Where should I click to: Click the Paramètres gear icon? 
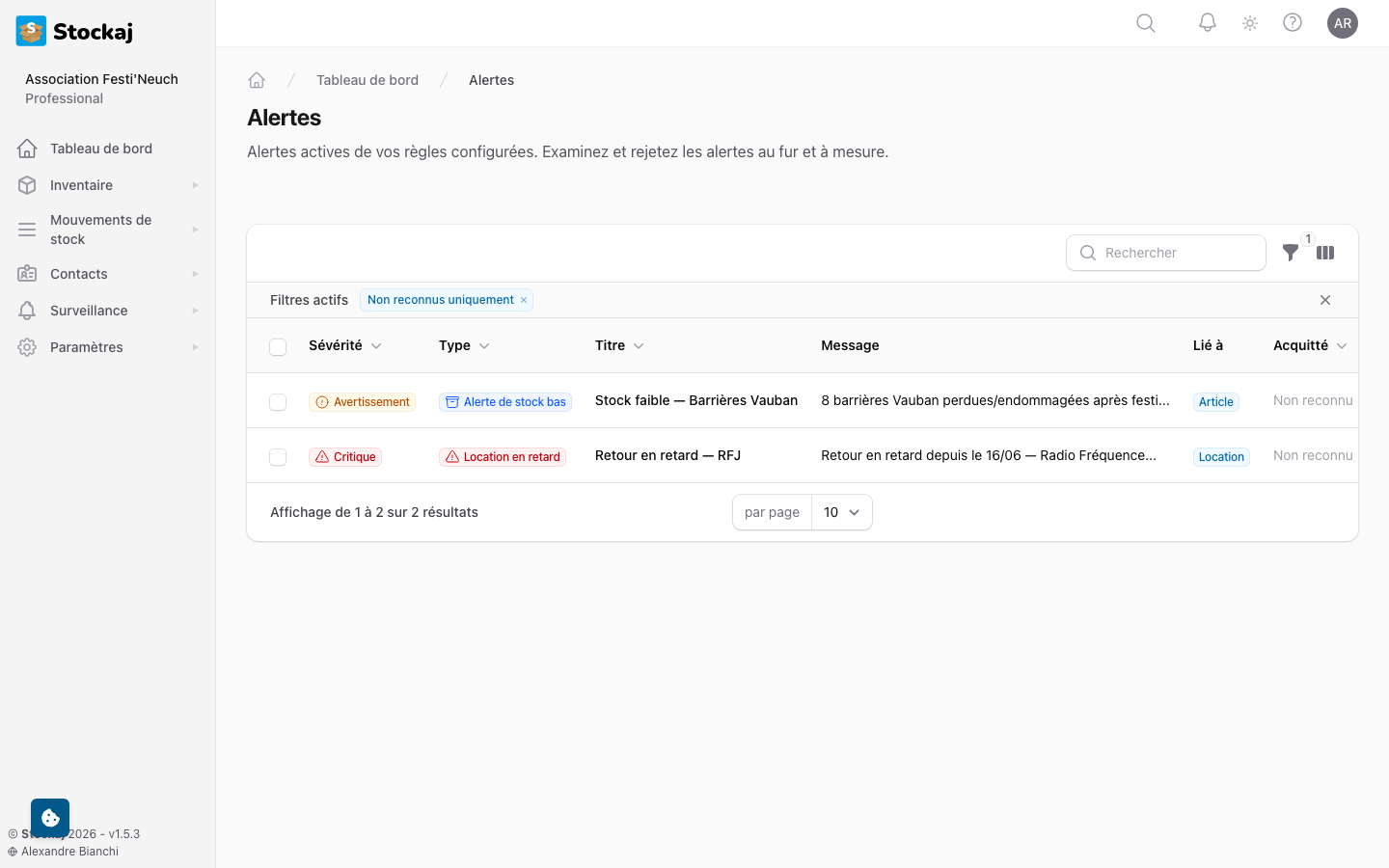[27, 347]
